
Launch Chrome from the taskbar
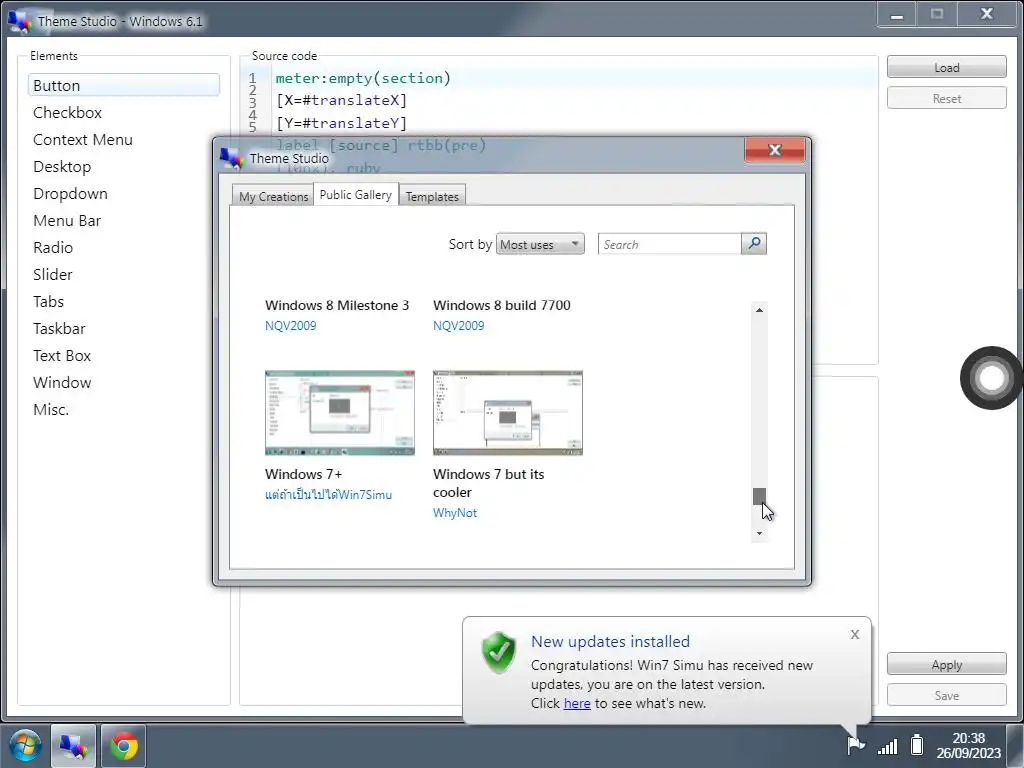click(x=123, y=745)
